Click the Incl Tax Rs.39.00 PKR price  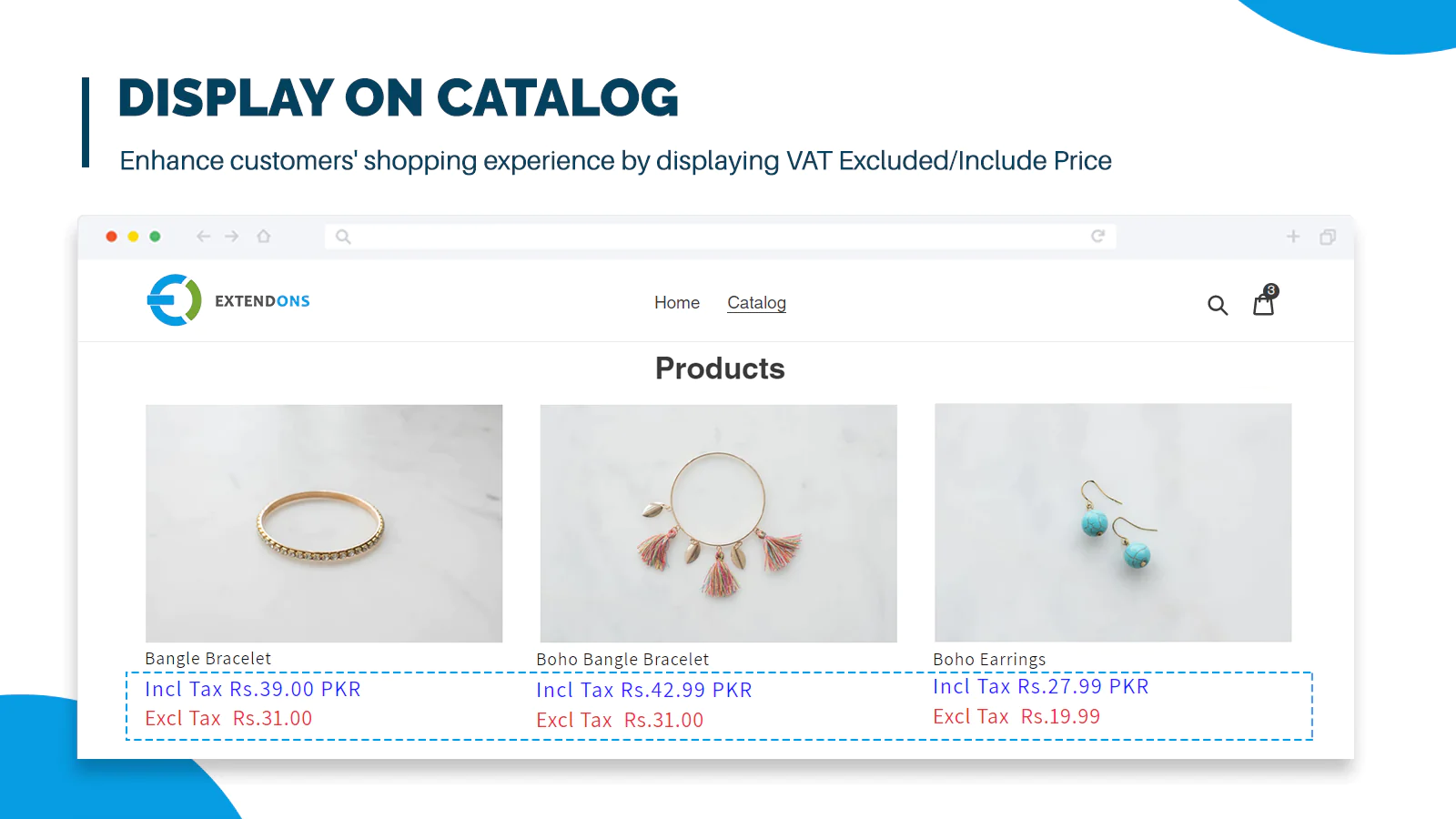(253, 690)
